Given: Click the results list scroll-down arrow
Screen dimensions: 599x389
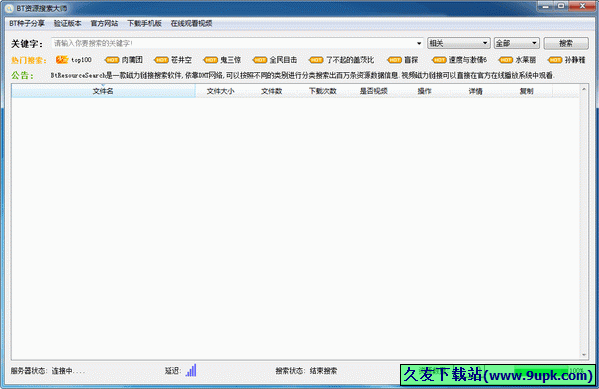Looking at the screenshot, I should pyautogui.click(x=584, y=355).
